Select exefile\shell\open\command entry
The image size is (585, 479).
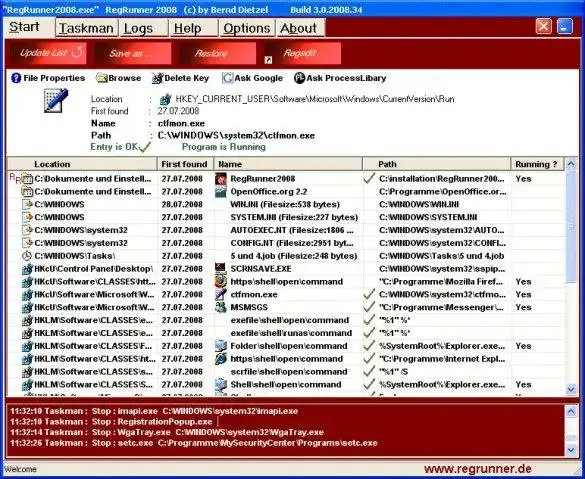tap(290, 320)
